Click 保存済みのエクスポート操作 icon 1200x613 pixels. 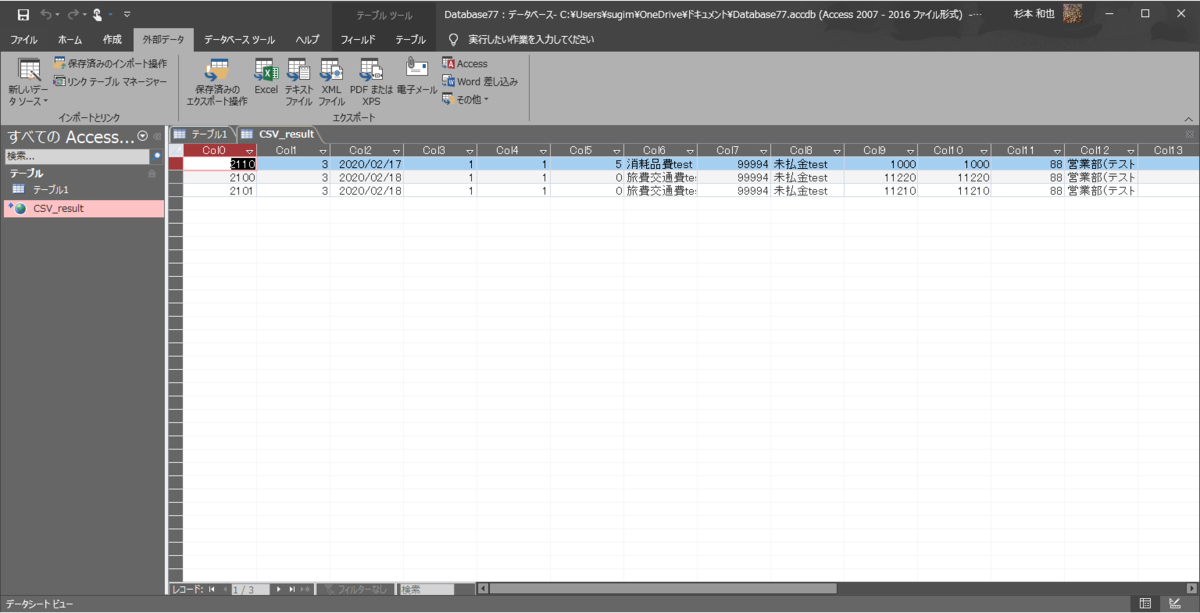coord(216,82)
